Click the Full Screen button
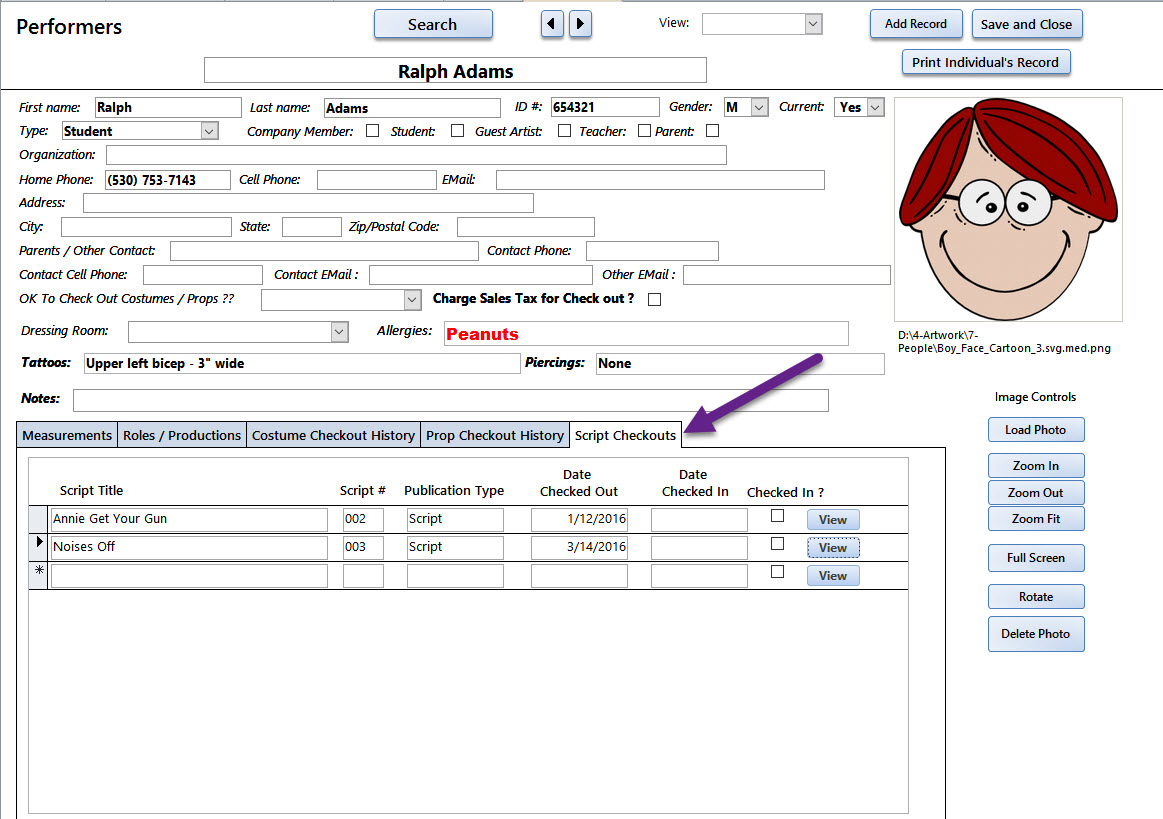This screenshot has width=1163, height=819. [x=1036, y=558]
